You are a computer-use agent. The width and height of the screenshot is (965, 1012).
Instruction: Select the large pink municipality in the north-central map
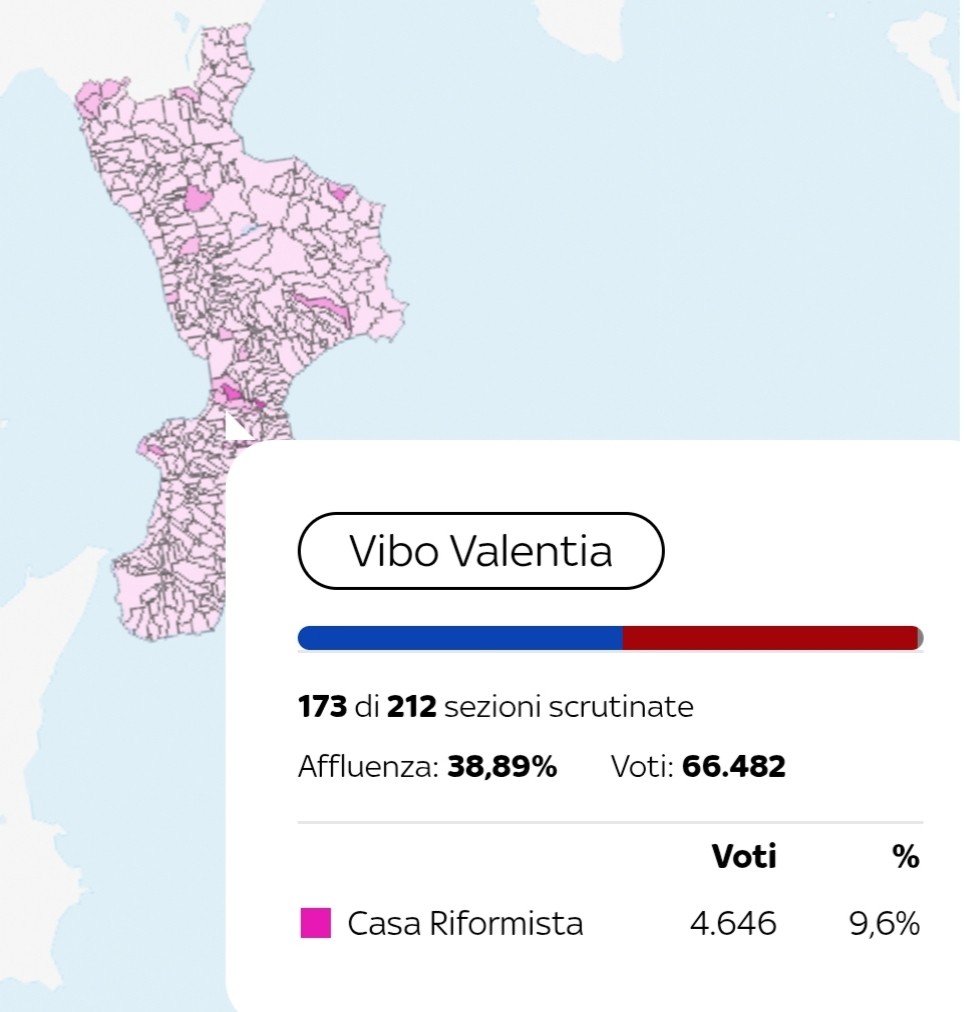(198, 197)
